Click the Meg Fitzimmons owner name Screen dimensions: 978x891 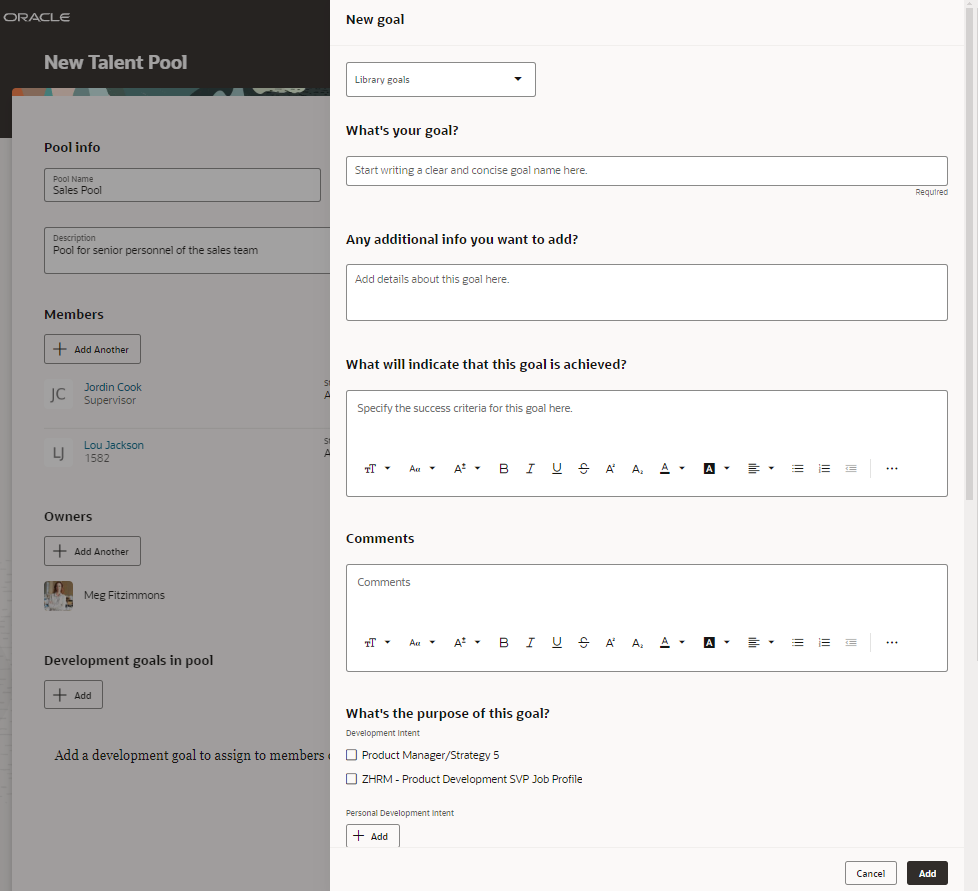tap(124, 595)
